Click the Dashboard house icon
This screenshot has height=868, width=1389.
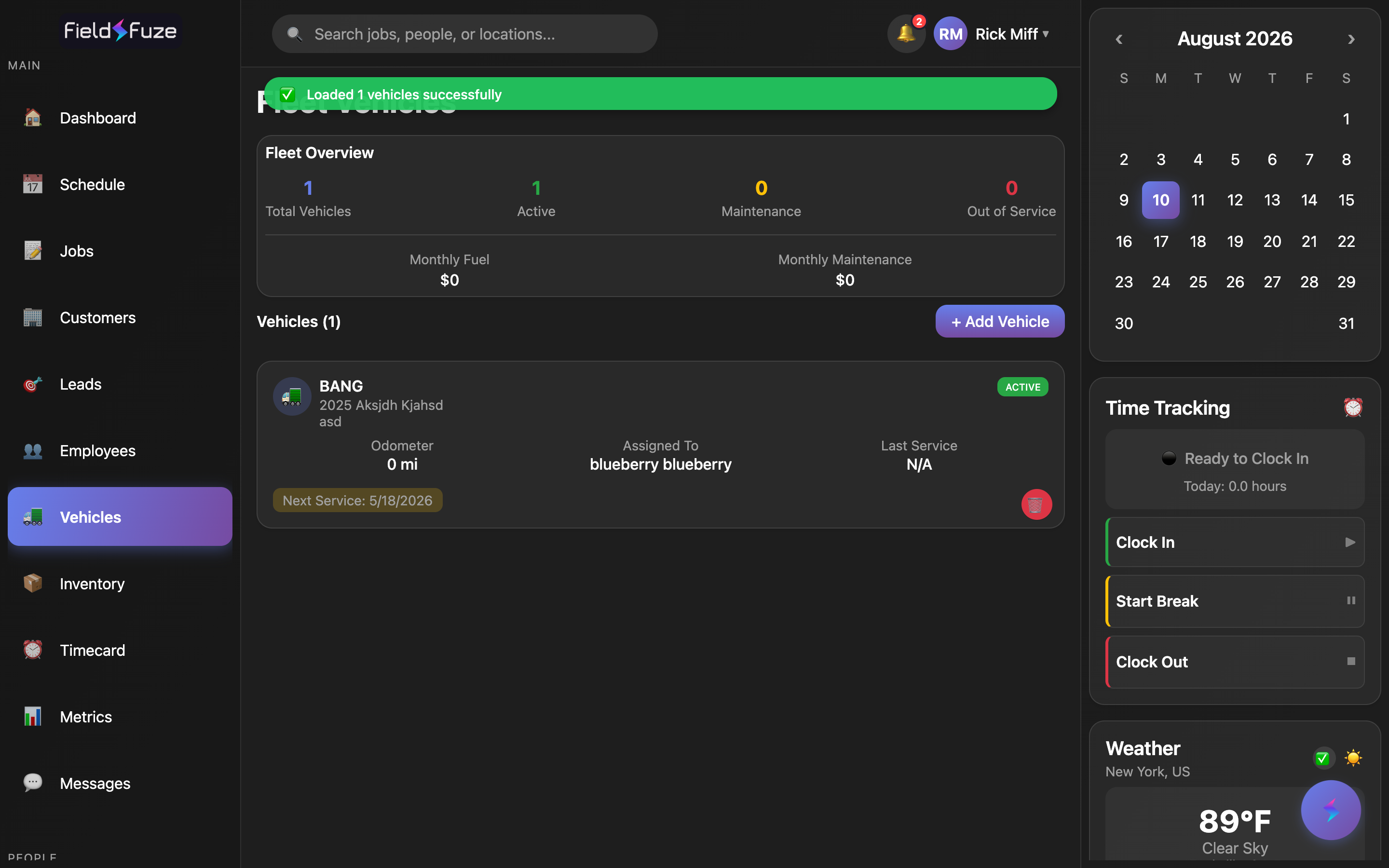[33, 118]
